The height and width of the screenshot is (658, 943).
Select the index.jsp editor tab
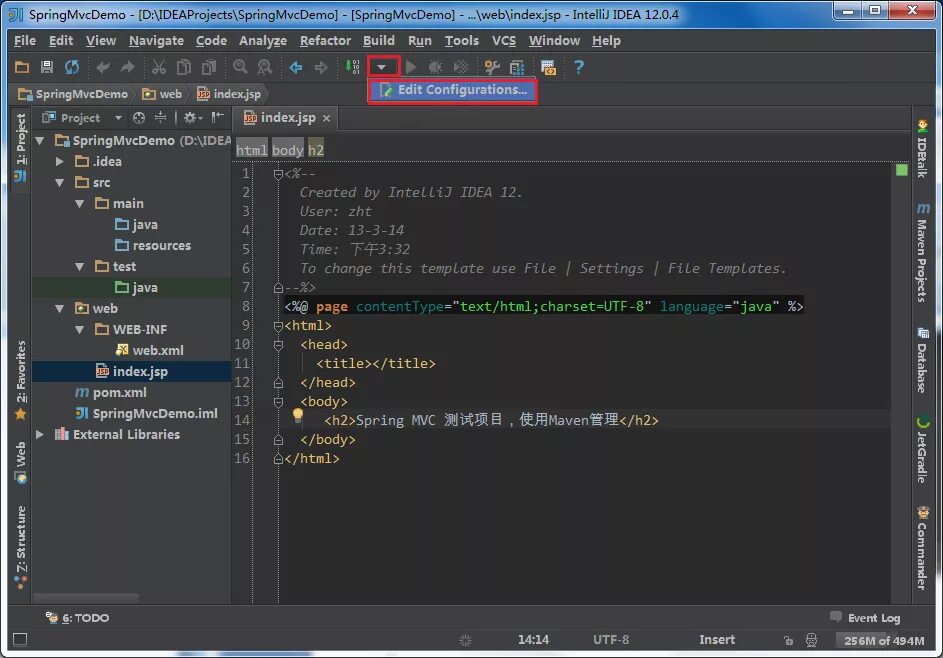pos(286,118)
